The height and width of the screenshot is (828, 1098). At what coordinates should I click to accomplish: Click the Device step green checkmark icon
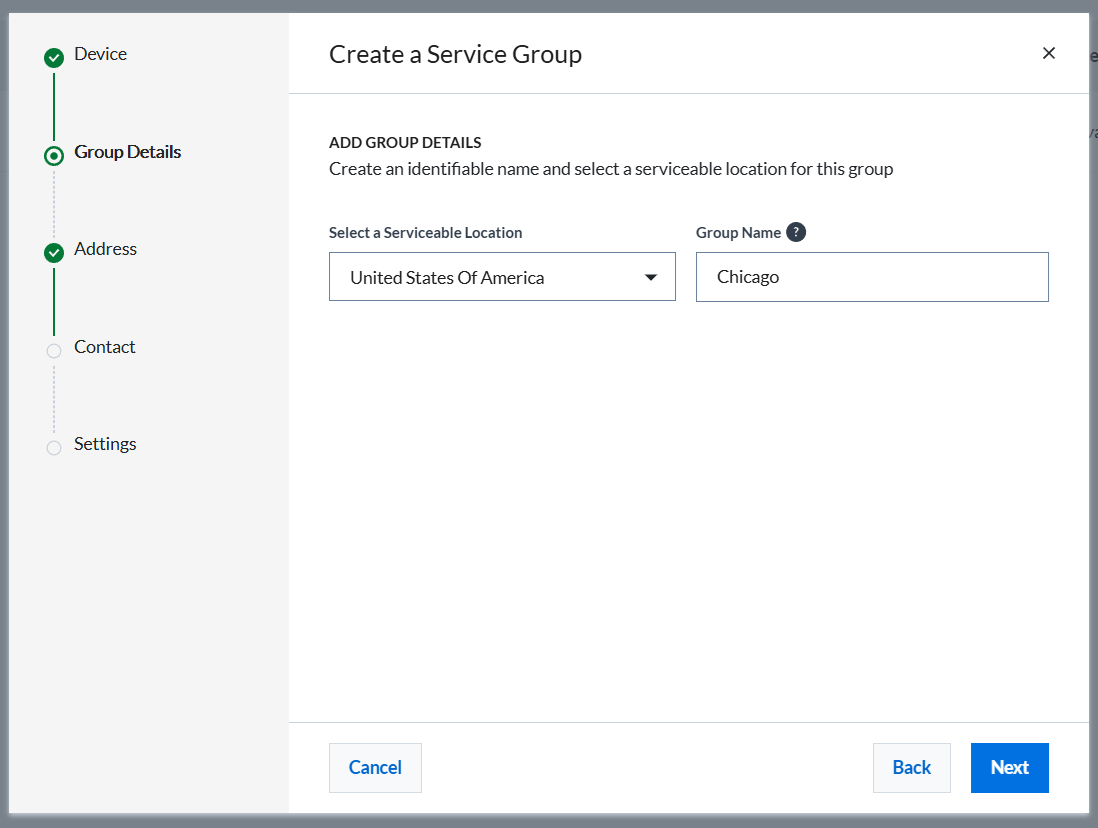pyautogui.click(x=54, y=58)
